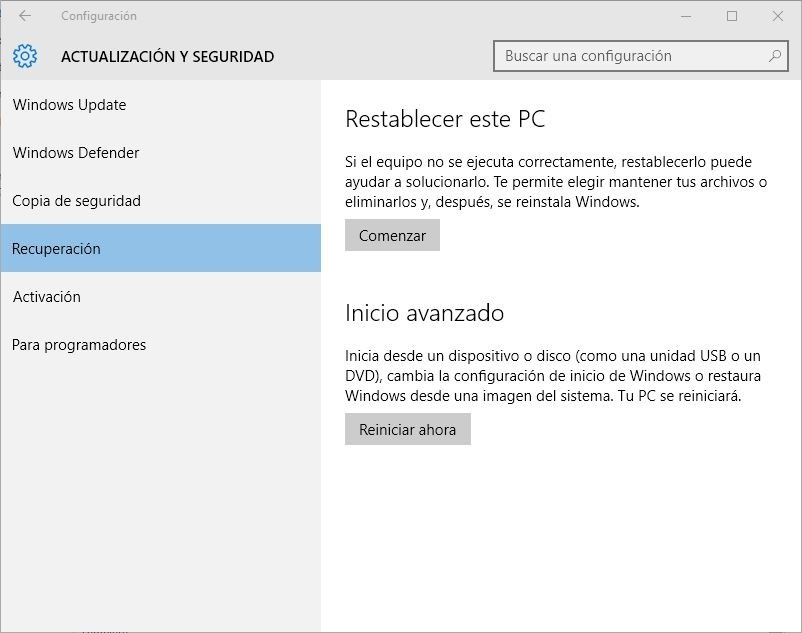
Task: Click the Configuración window title text
Action: (99, 16)
